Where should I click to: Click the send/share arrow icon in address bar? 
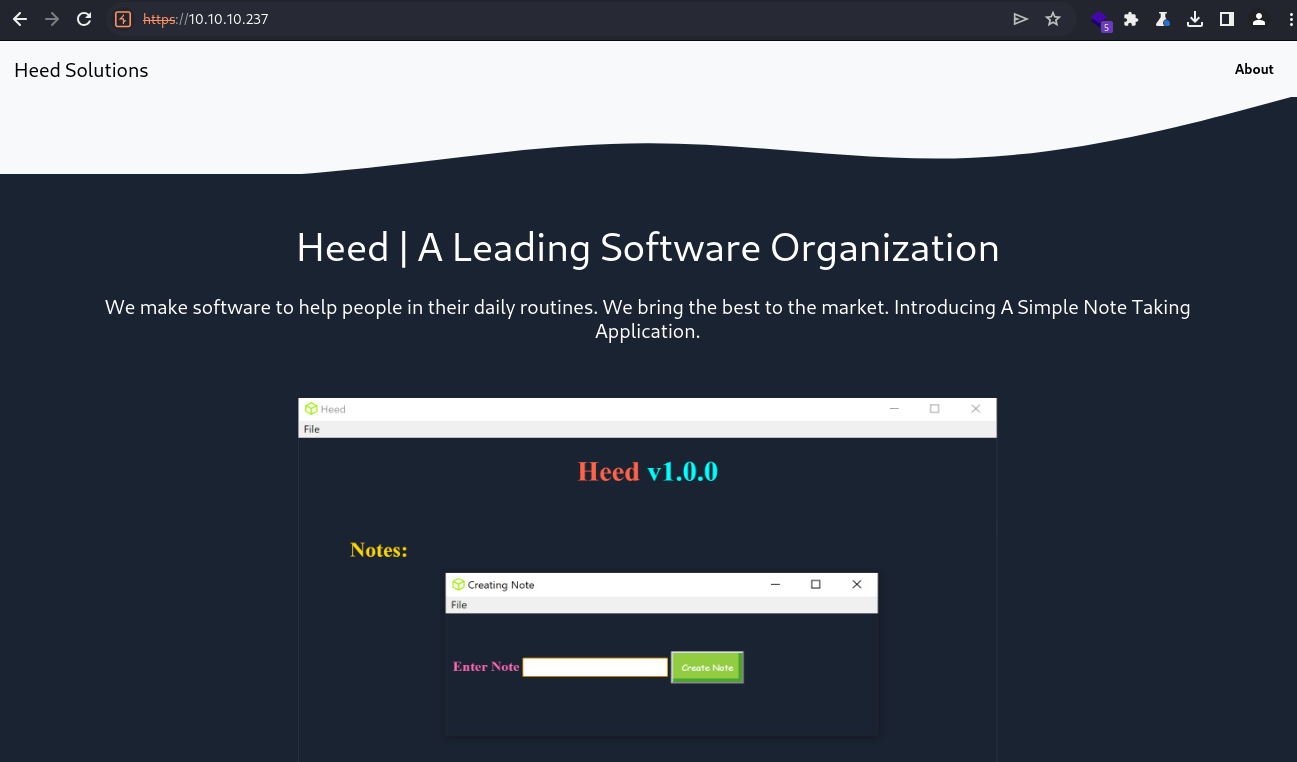(x=1020, y=19)
